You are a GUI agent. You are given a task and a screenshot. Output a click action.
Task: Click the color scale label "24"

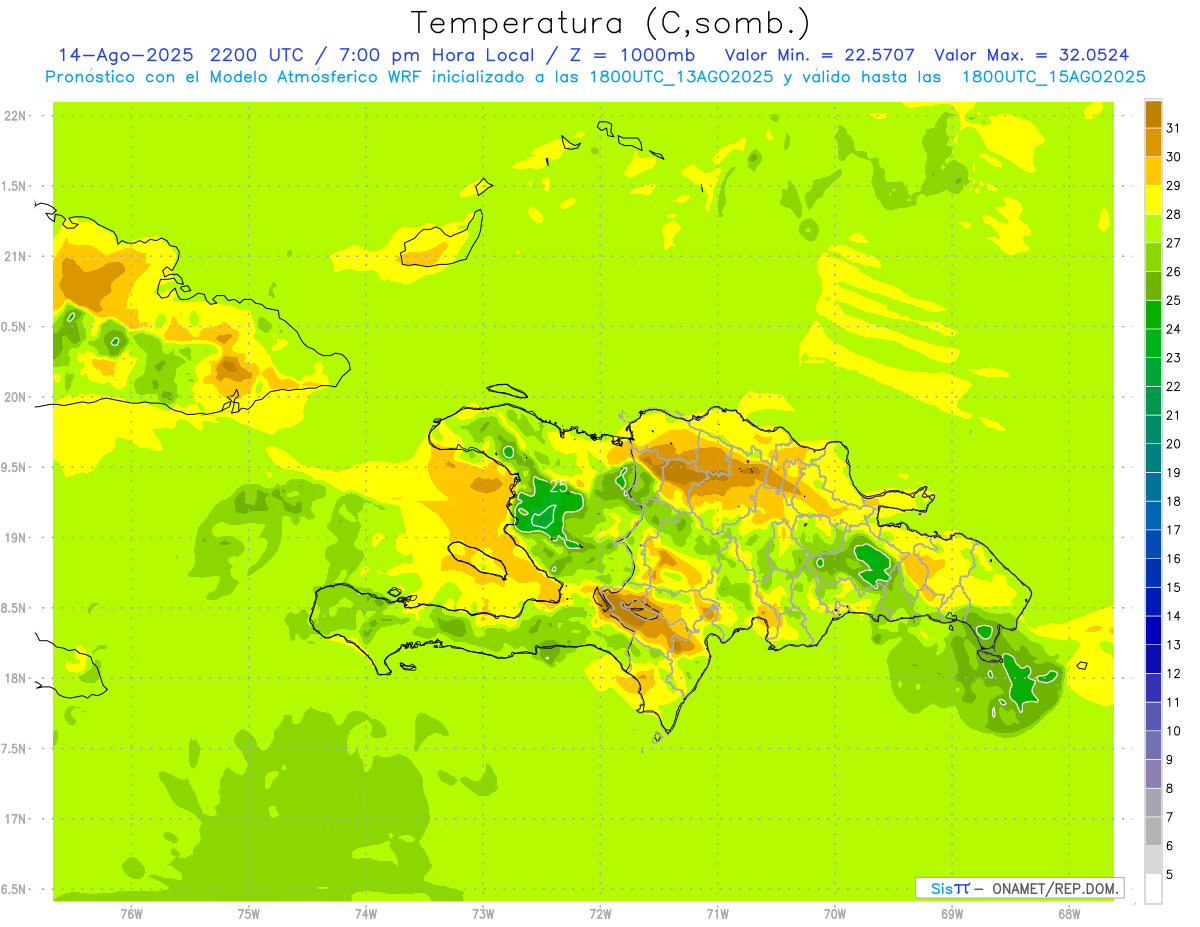coord(1174,328)
